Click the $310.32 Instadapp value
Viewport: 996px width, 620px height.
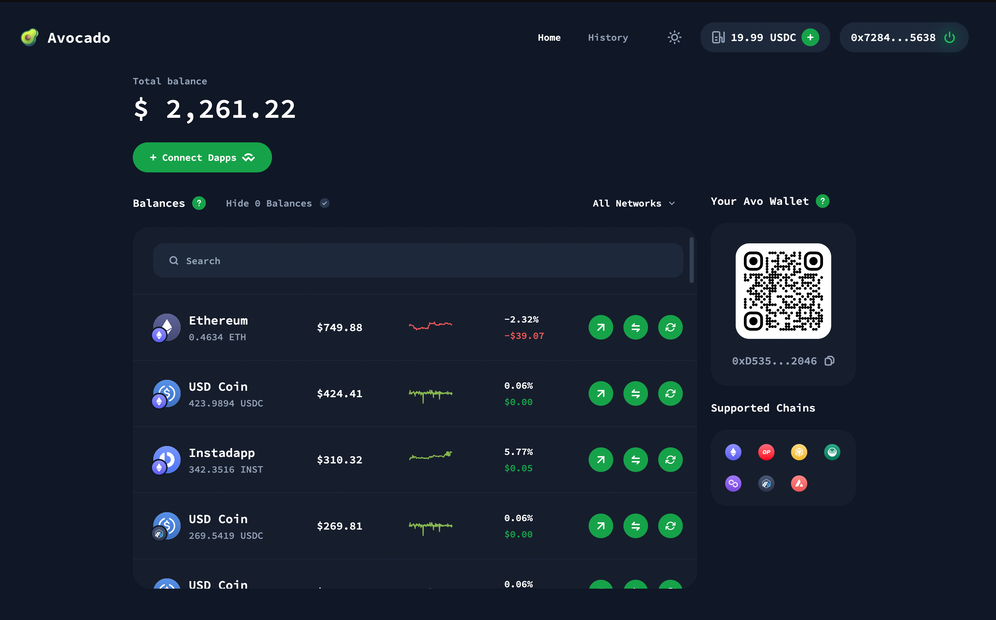[340, 459]
